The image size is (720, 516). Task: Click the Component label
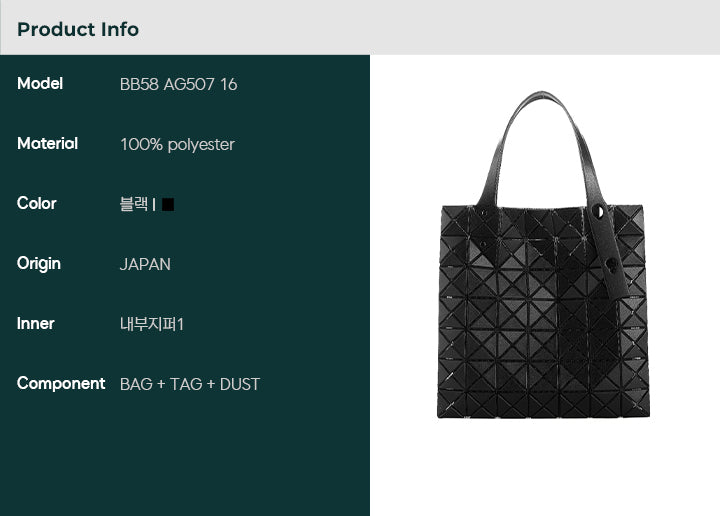[61, 383]
